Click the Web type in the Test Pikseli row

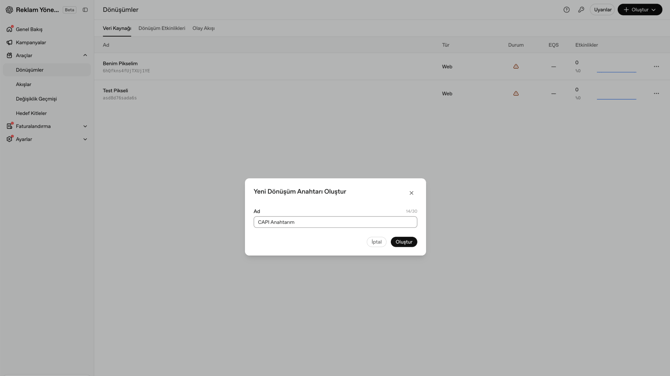(x=447, y=94)
